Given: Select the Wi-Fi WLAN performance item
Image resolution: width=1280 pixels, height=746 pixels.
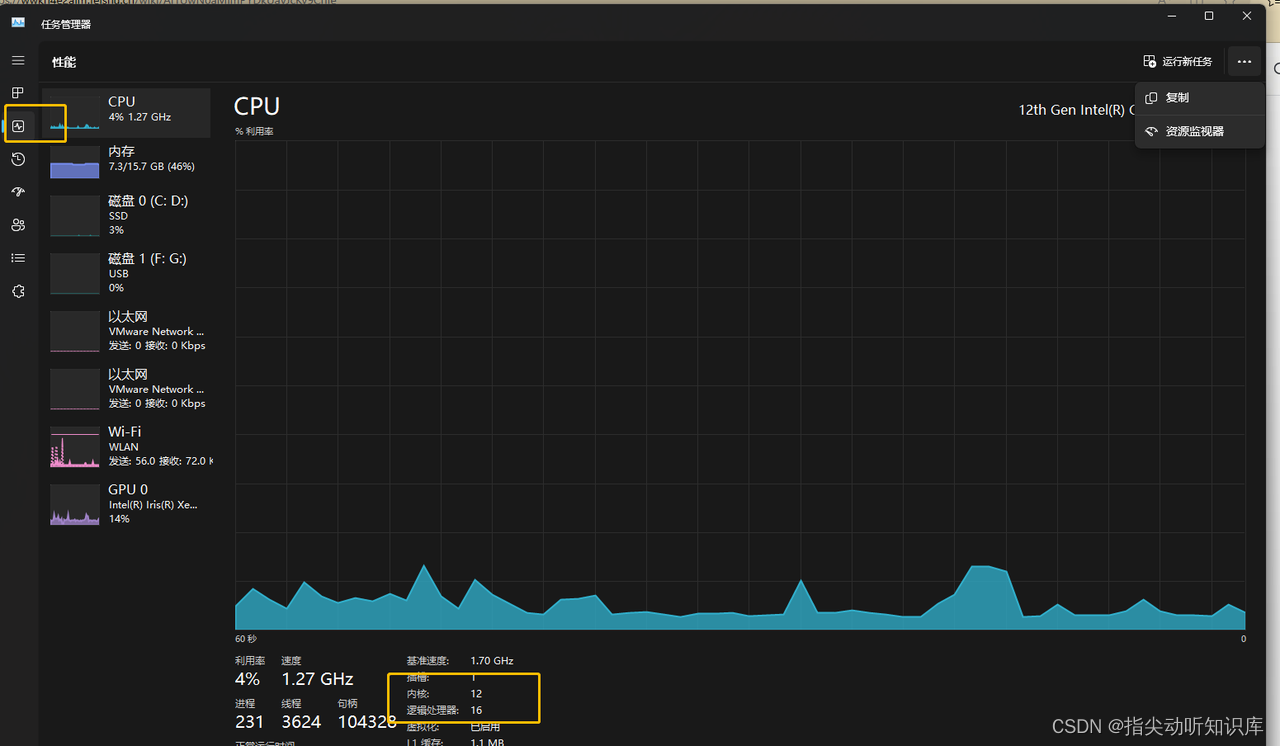Looking at the screenshot, I should [127, 446].
